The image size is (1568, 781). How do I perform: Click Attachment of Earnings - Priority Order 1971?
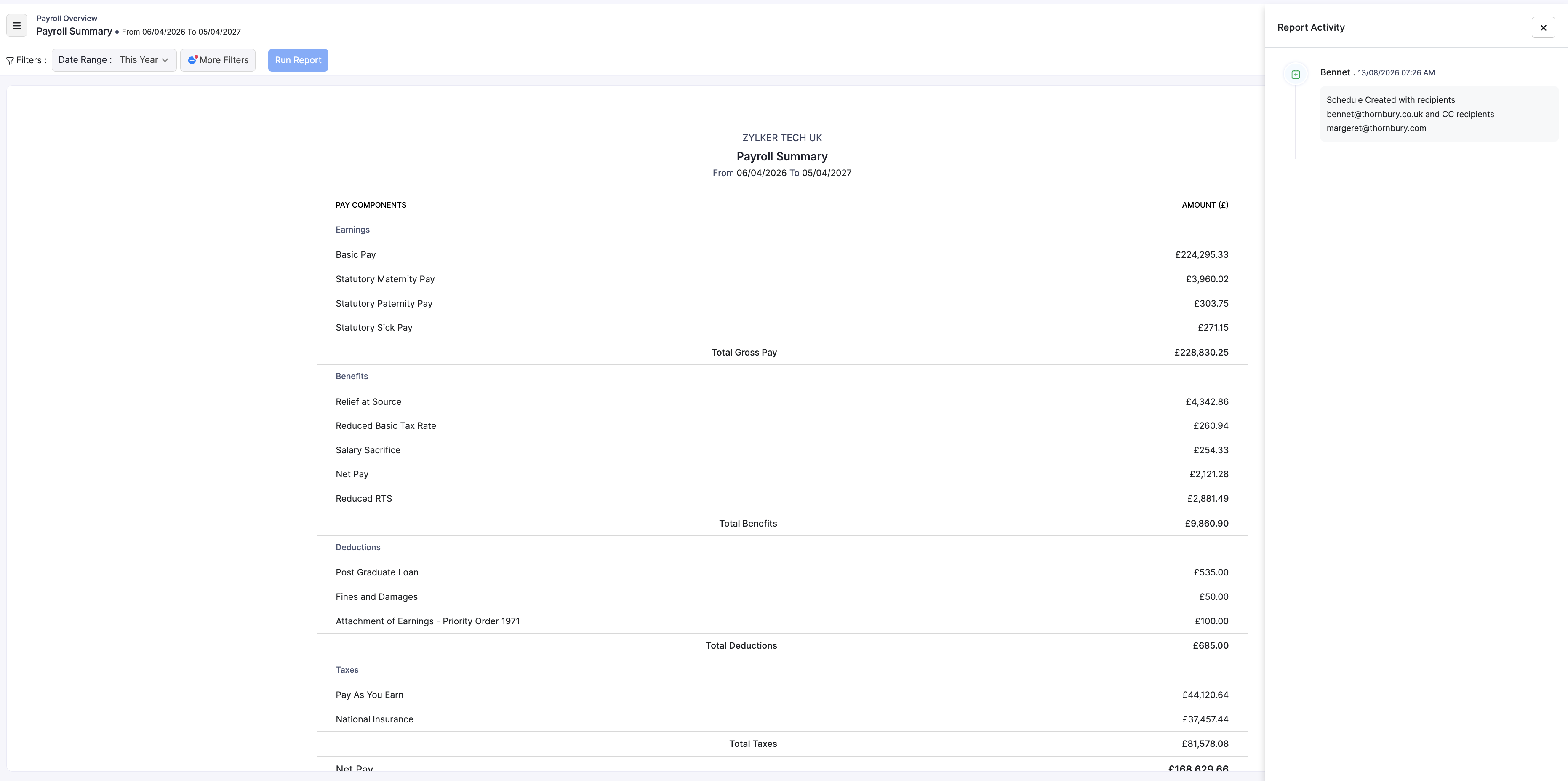tap(428, 621)
